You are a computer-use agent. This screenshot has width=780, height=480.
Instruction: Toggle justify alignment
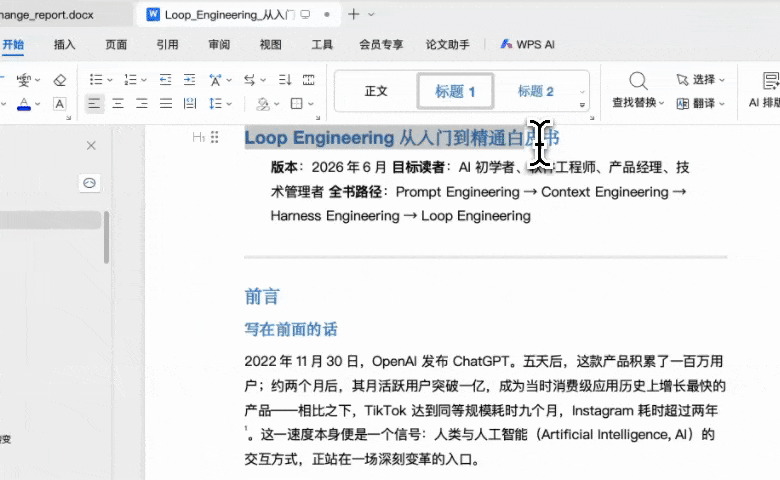click(x=166, y=103)
